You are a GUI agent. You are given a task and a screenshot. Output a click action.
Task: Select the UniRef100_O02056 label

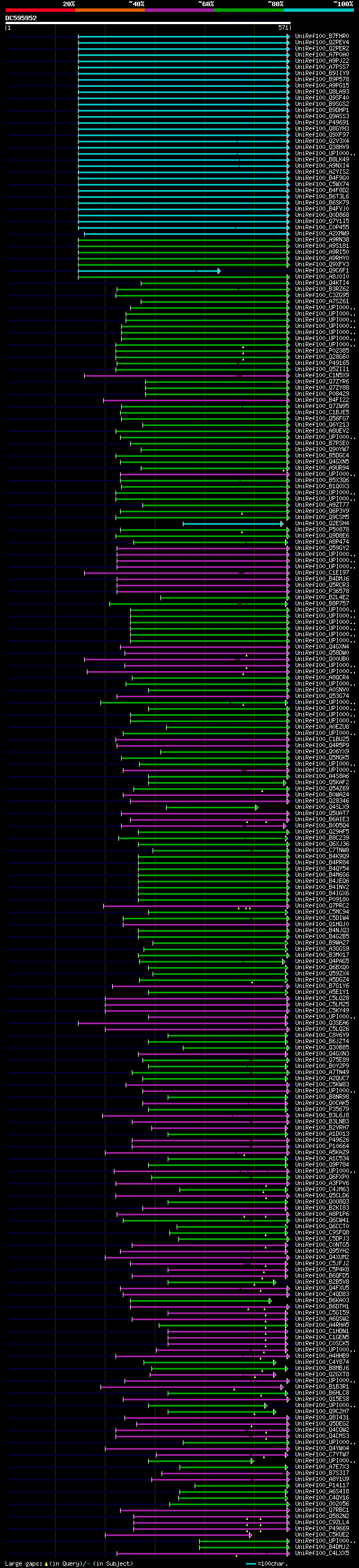pos(323,1504)
